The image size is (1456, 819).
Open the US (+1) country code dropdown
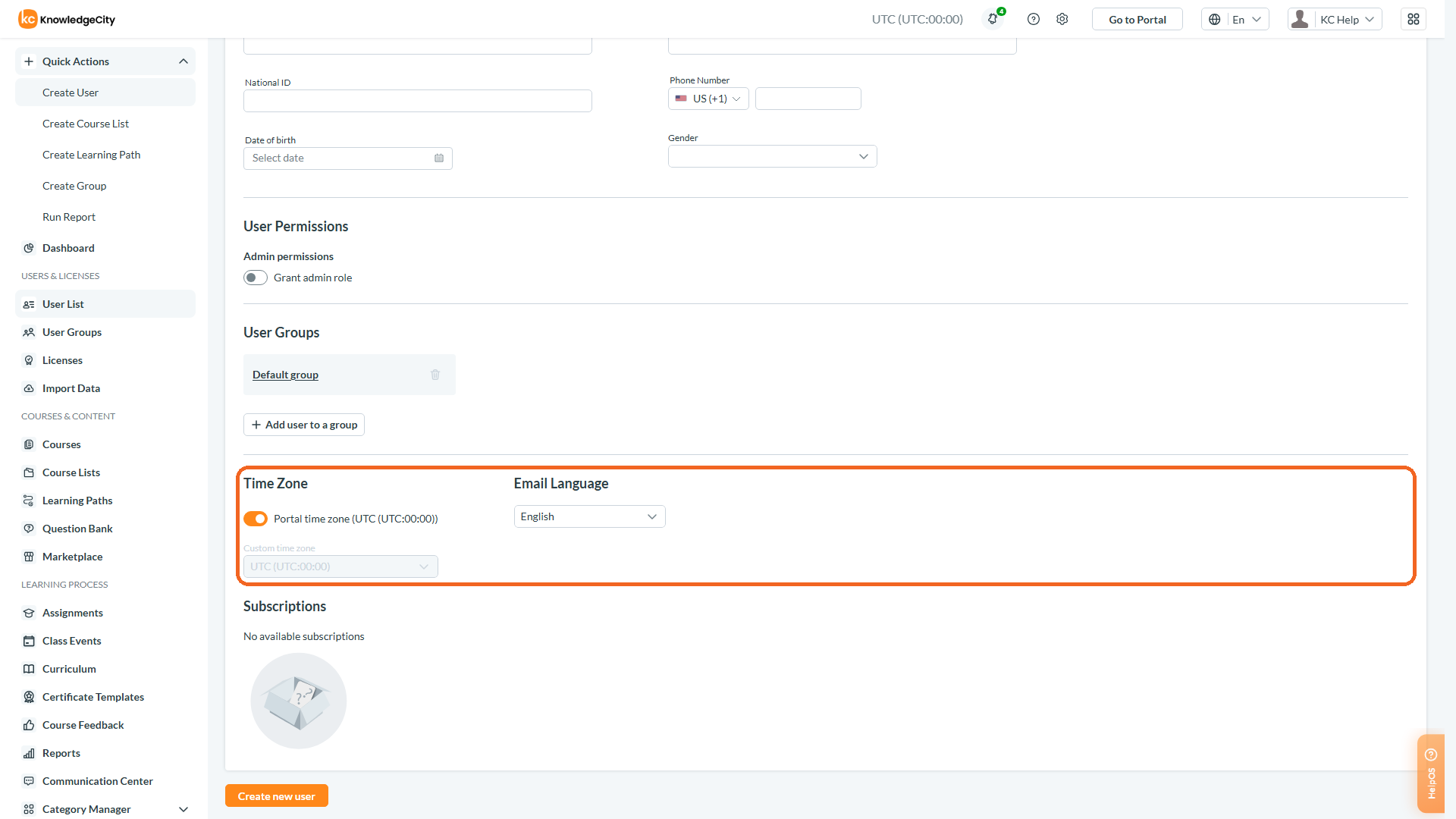pyautogui.click(x=708, y=99)
